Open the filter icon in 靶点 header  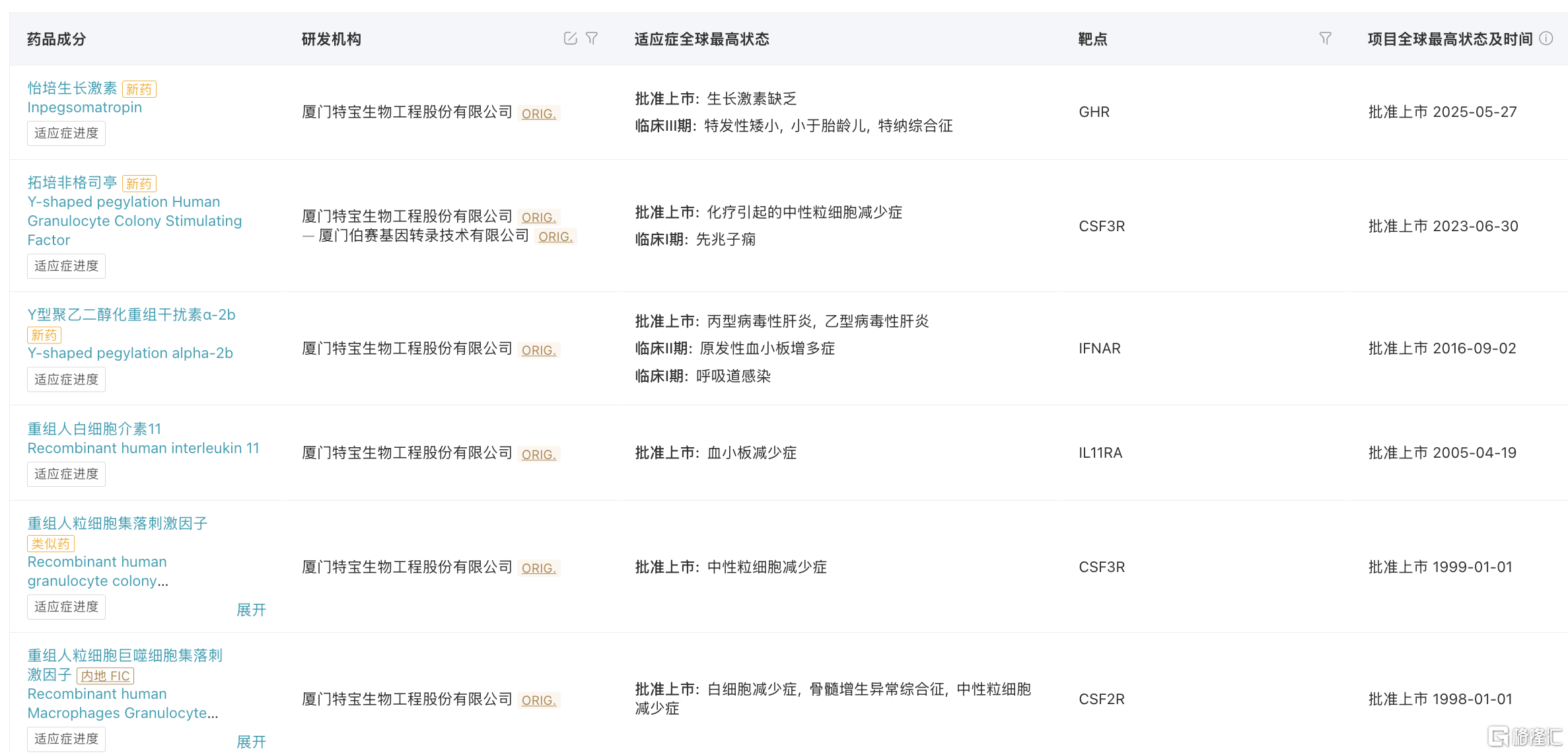click(1325, 39)
